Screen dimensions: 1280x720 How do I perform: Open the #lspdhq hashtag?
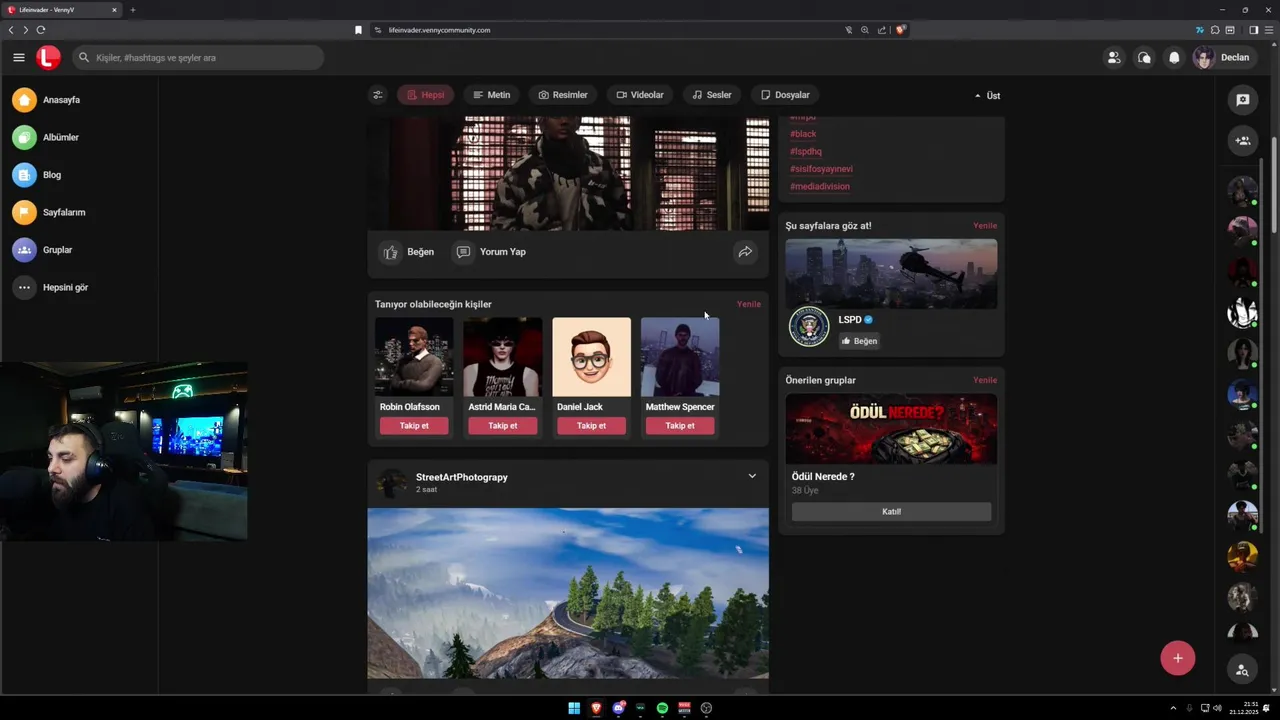pos(806,151)
